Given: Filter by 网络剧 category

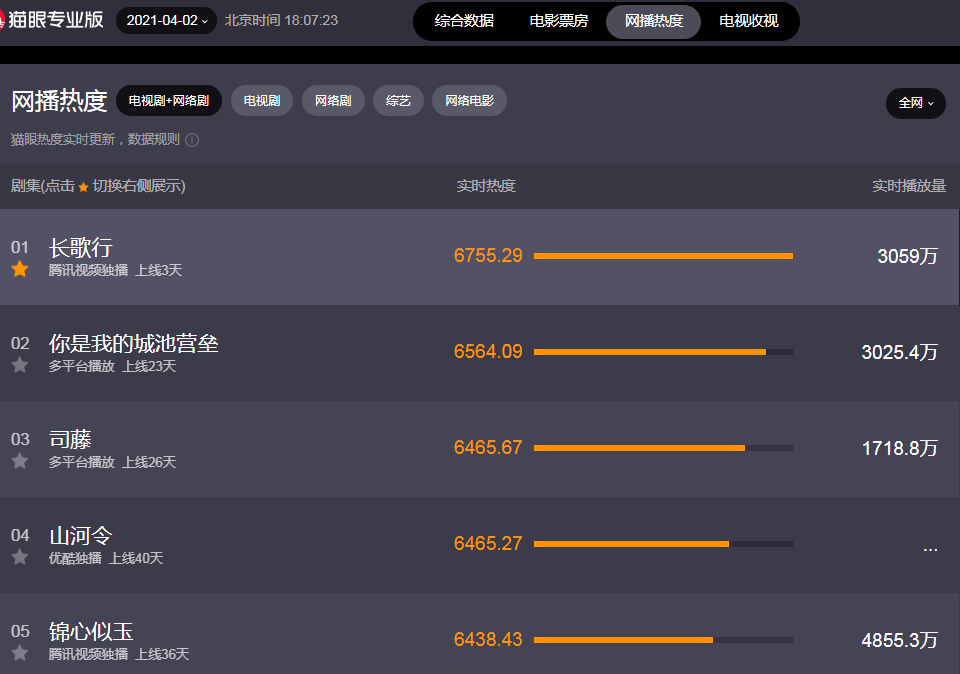Looking at the screenshot, I should pos(333,101).
